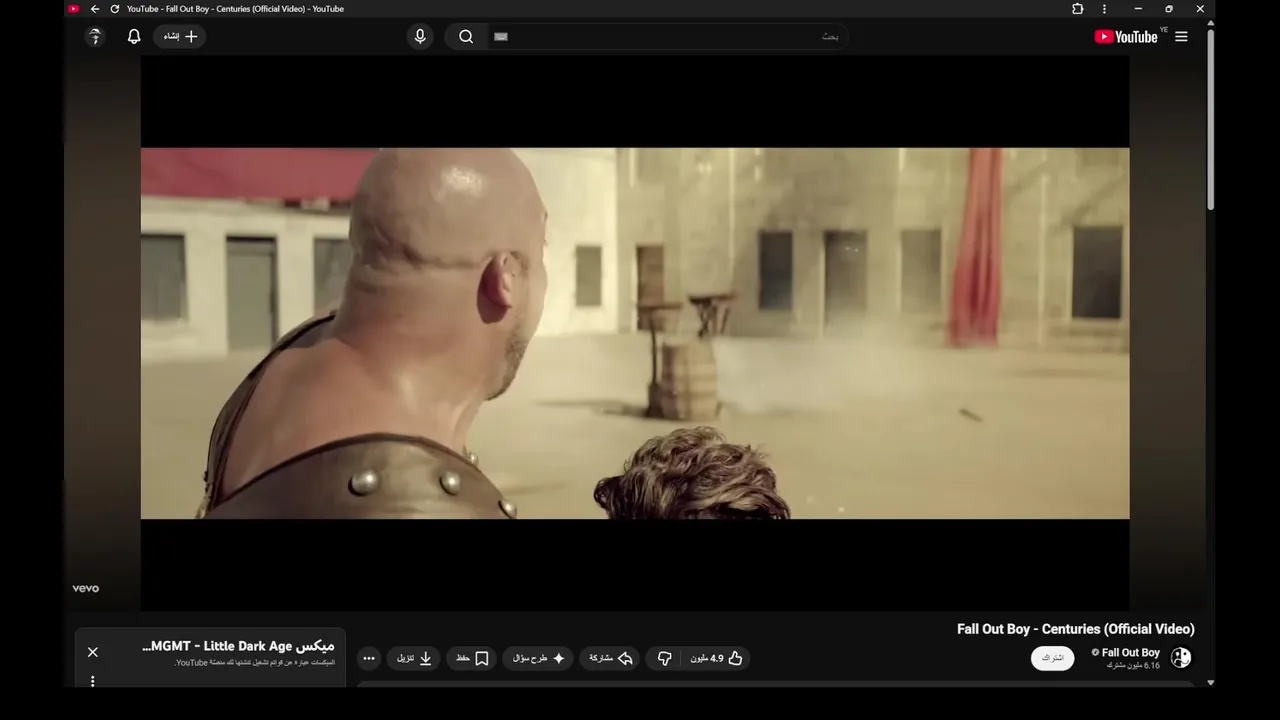Open the browser three-dot menu

point(1104,9)
